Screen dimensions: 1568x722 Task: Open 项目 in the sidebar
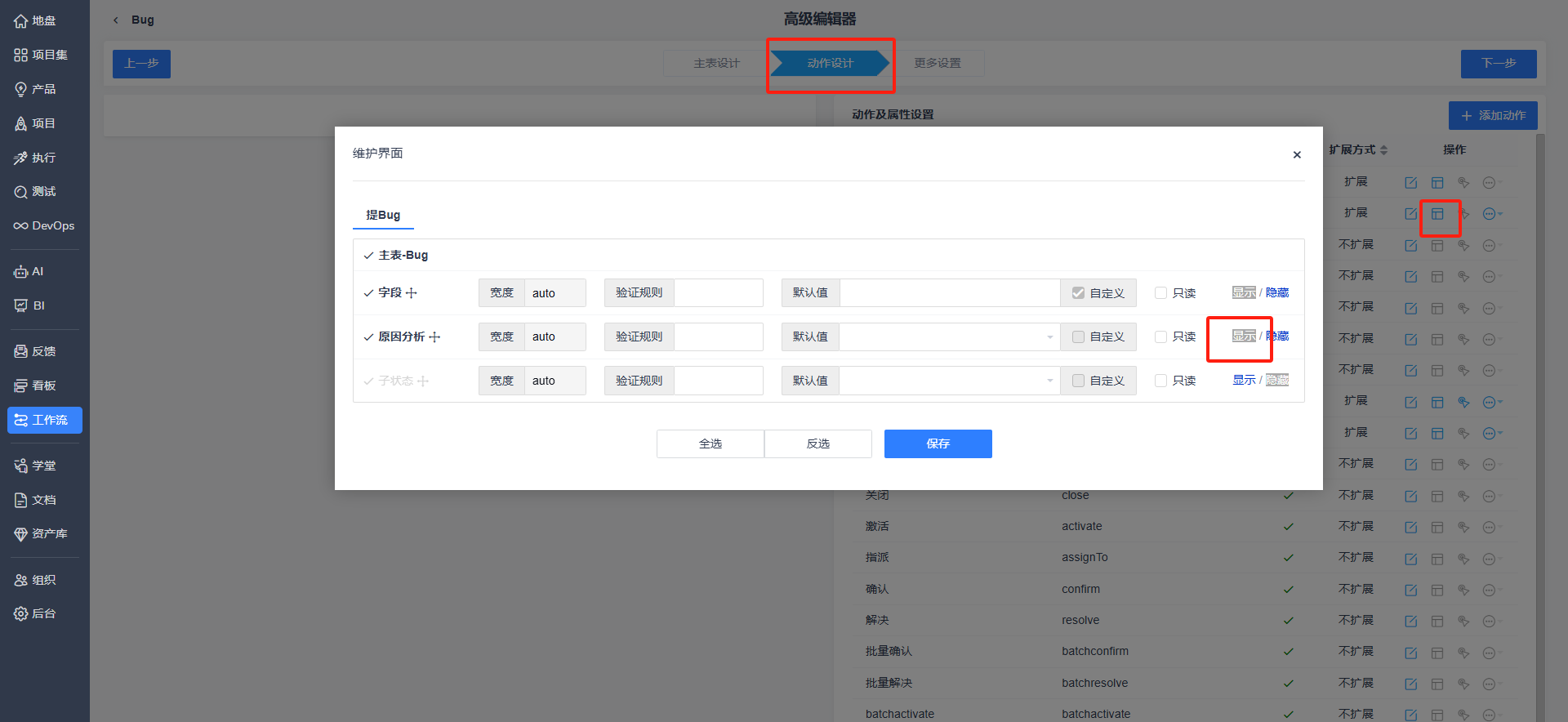click(34, 123)
